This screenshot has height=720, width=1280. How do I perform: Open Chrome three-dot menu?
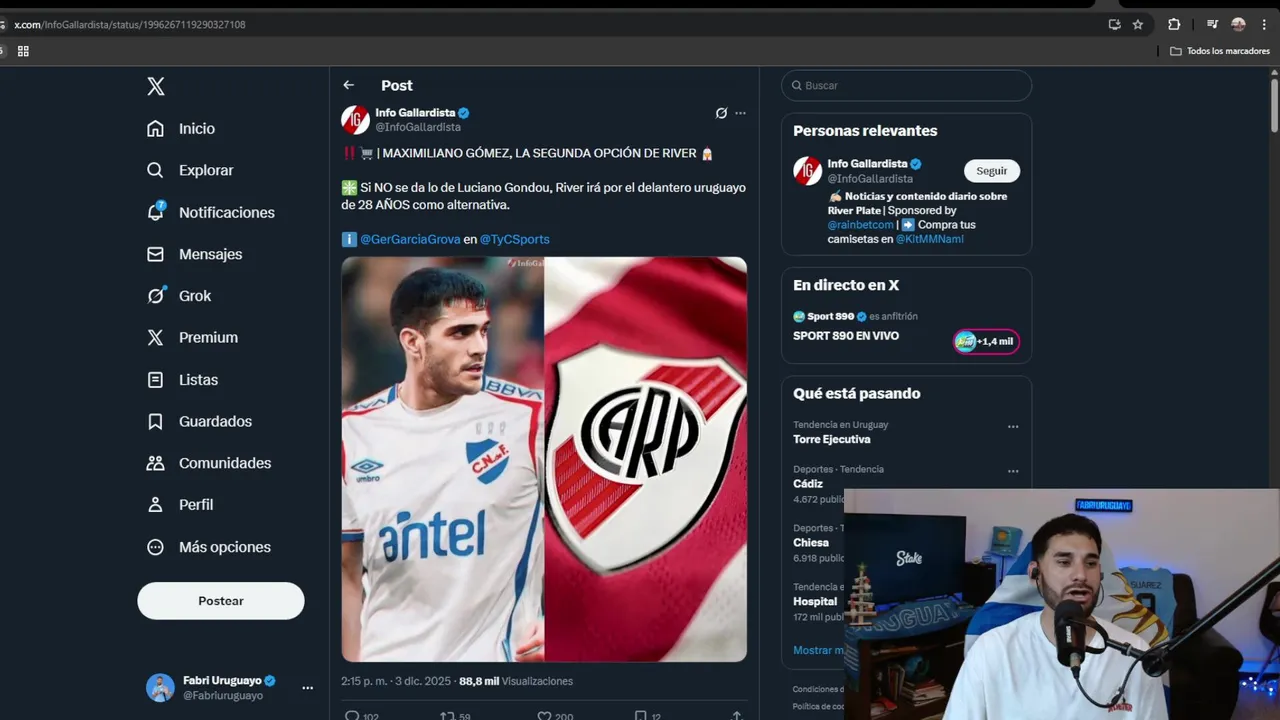pyautogui.click(x=1264, y=24)
